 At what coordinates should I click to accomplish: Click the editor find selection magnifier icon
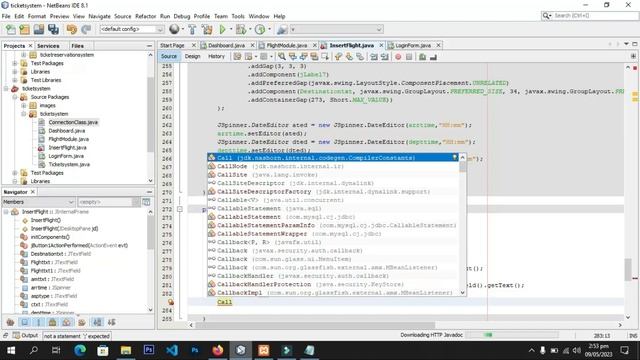[282, 57]
